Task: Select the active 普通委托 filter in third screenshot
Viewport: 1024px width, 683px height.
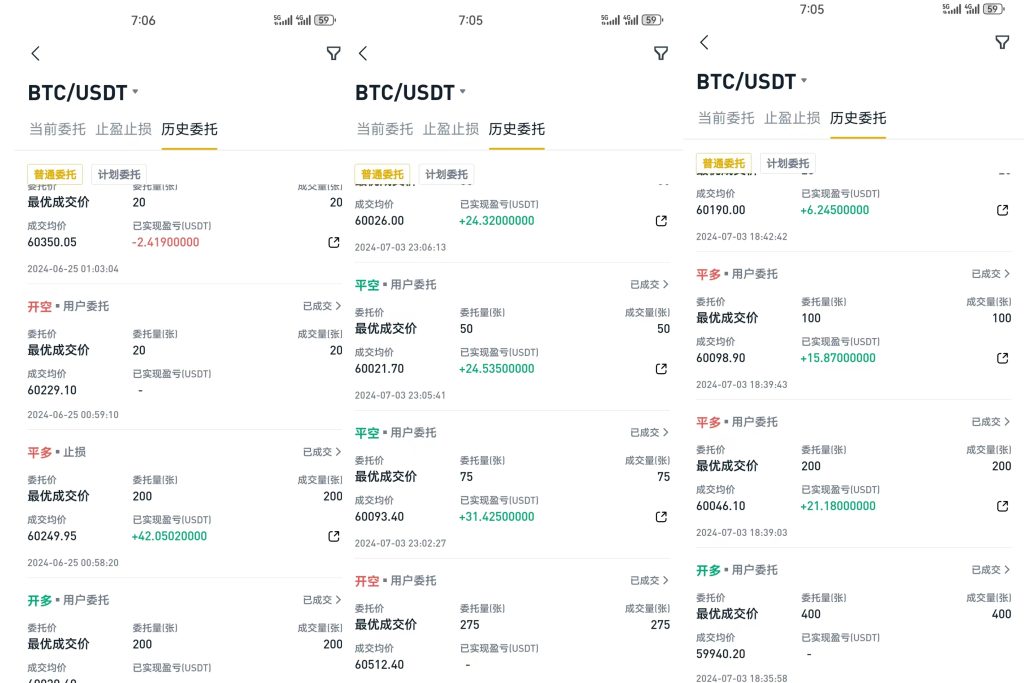Action: pos(724,163)
